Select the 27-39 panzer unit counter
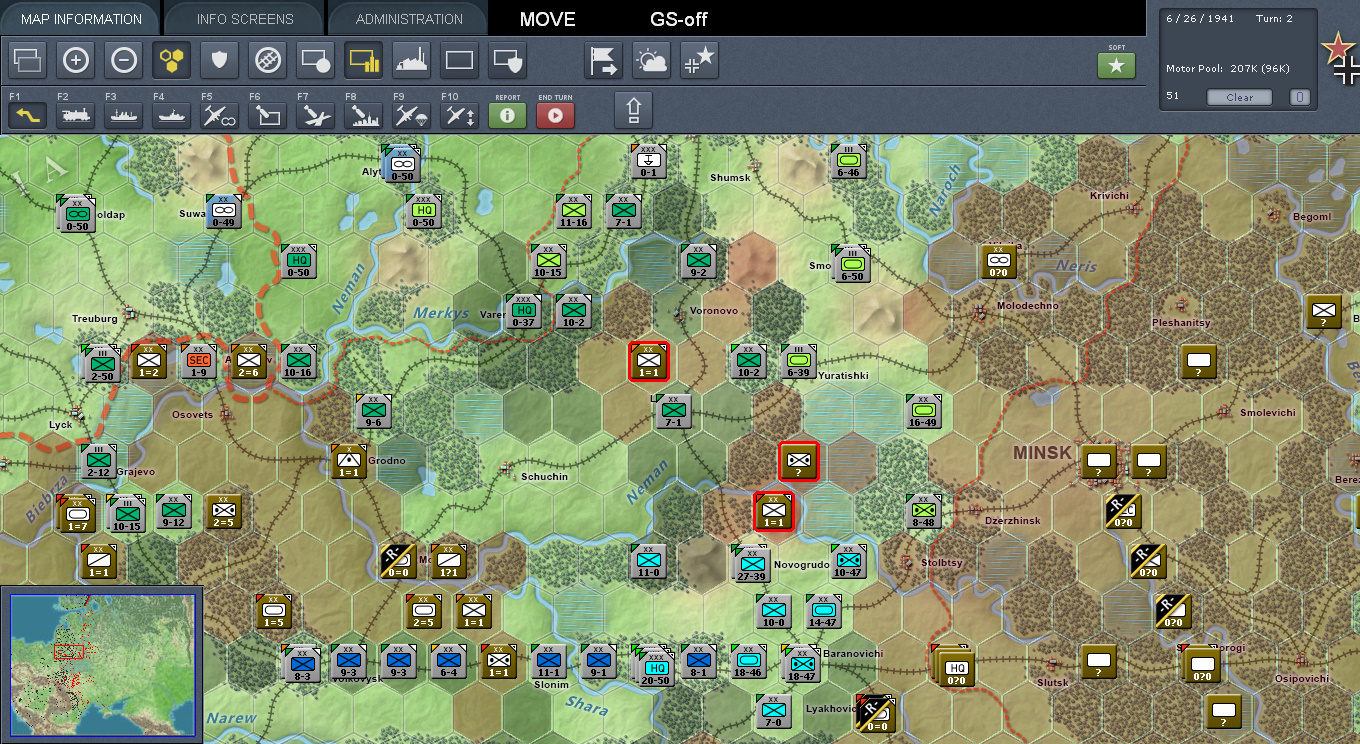The width and height of the screenshot is (1360, 744). 751,564
